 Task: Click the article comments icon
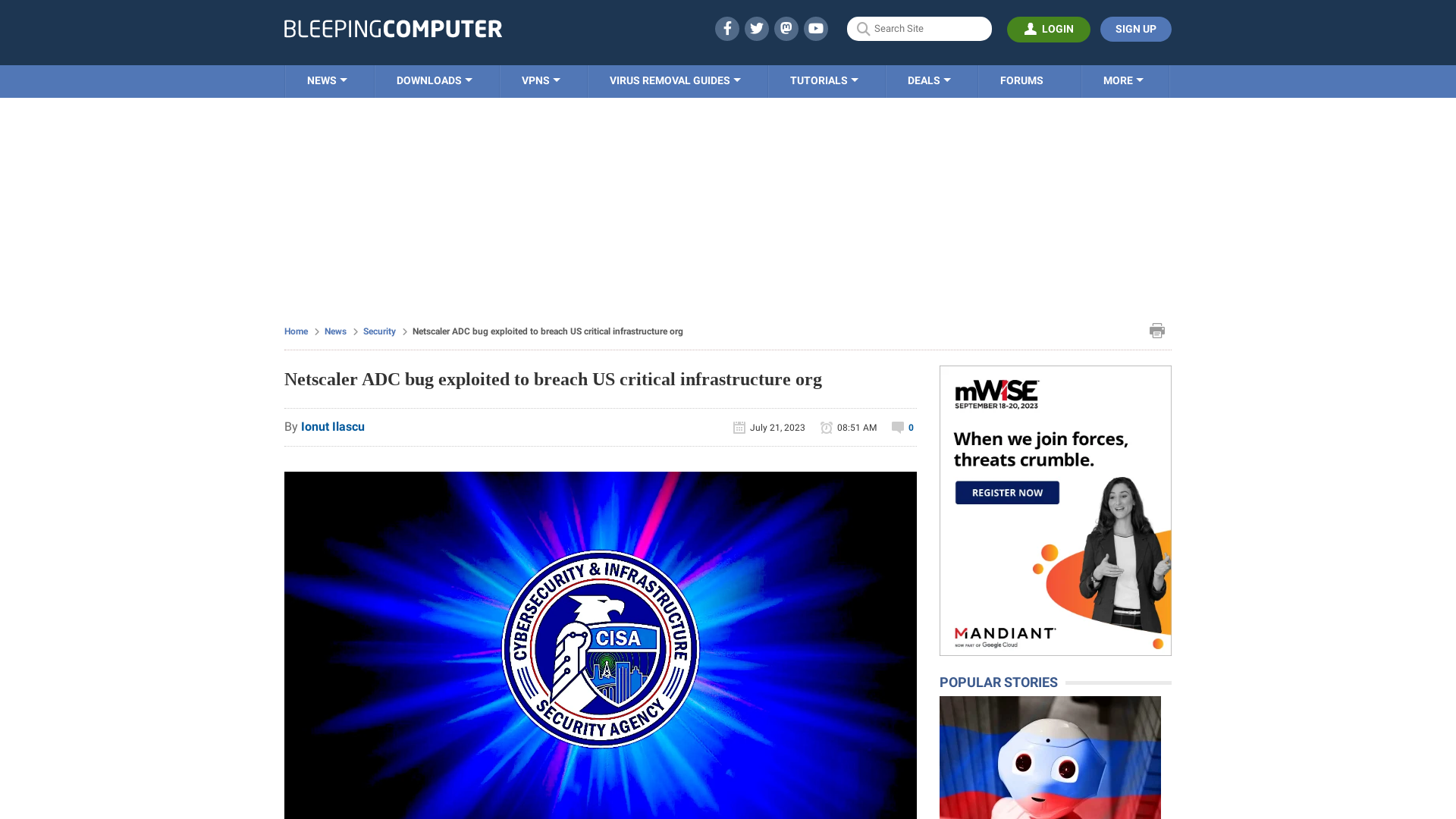pos(897,427)
